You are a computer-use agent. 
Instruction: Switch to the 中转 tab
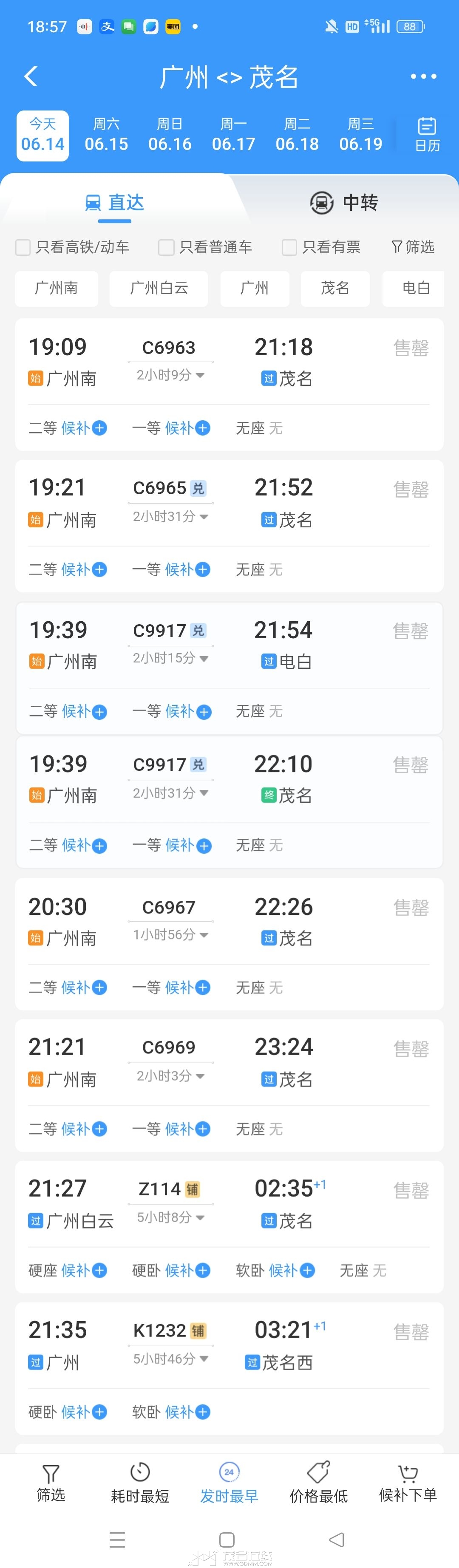click(x=344, y=202)
